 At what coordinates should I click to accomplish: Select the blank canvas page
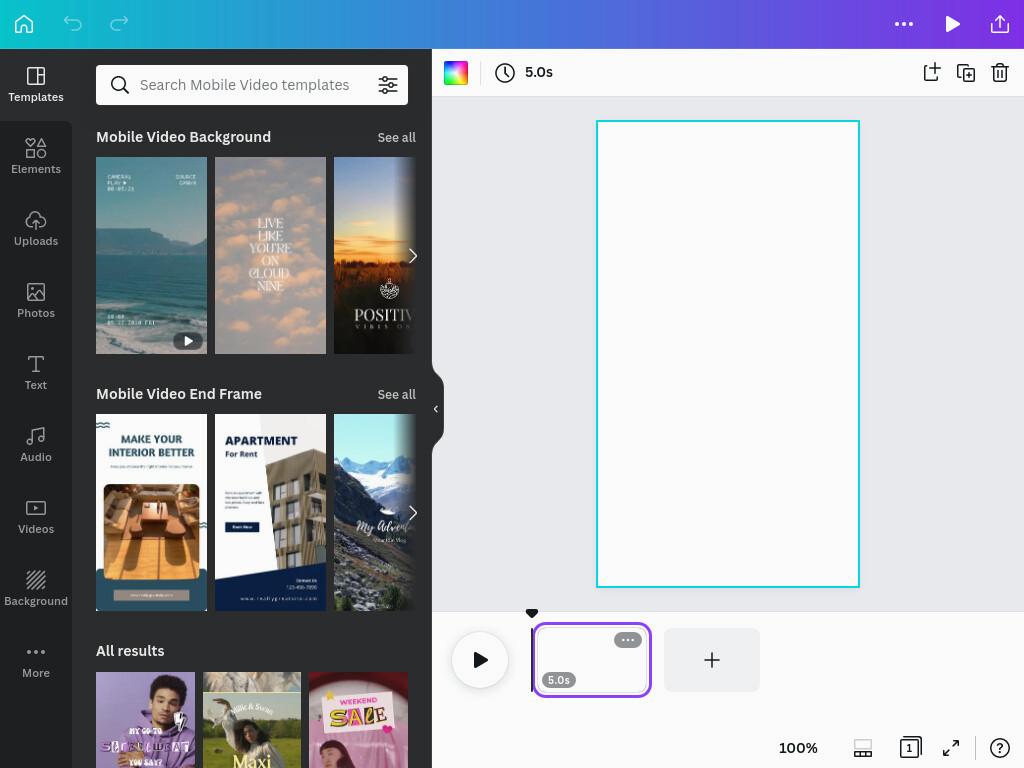pyautogui.click(x=728, y=354)
